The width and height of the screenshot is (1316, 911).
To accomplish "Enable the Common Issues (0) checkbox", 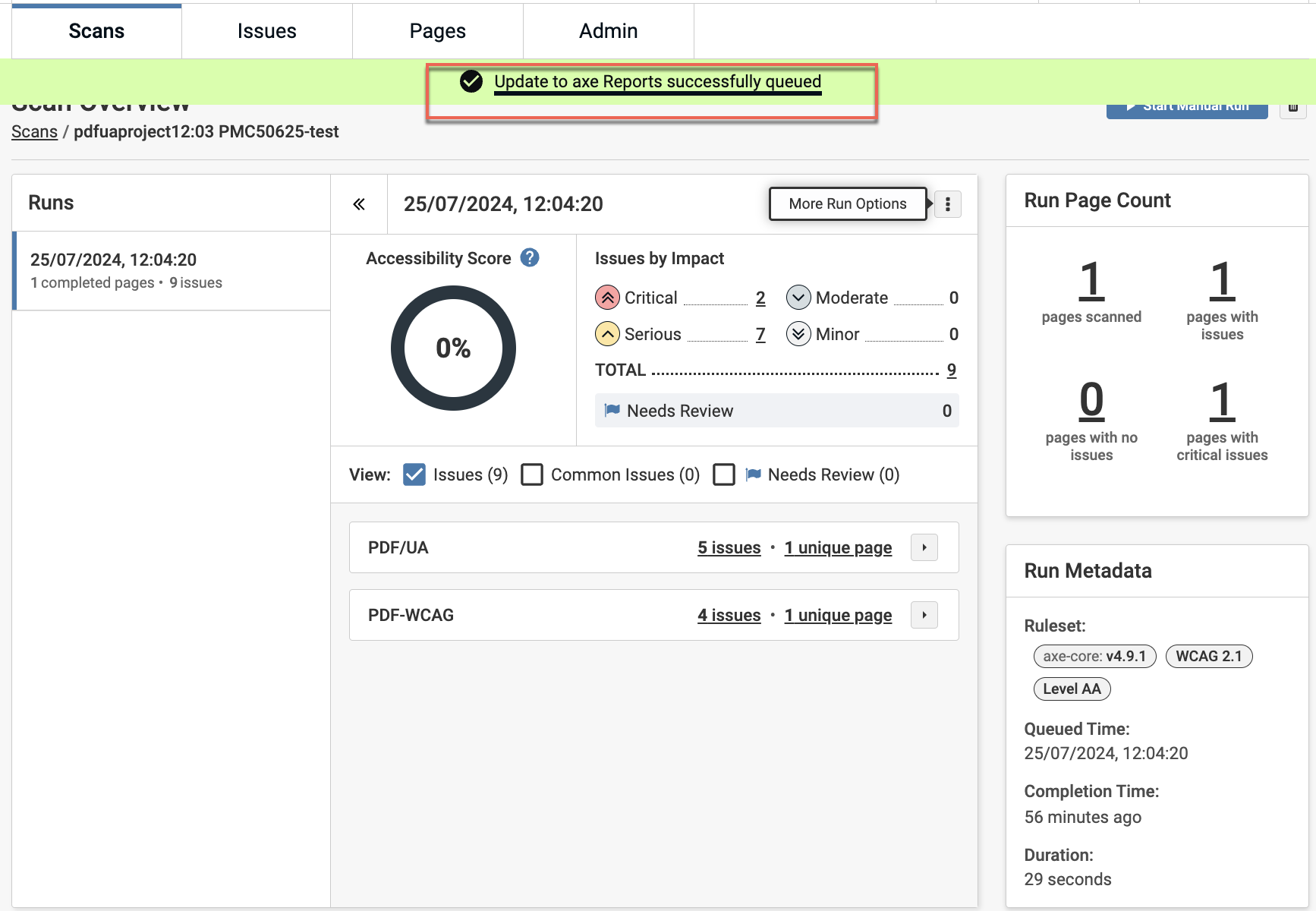I will (532, 474).
